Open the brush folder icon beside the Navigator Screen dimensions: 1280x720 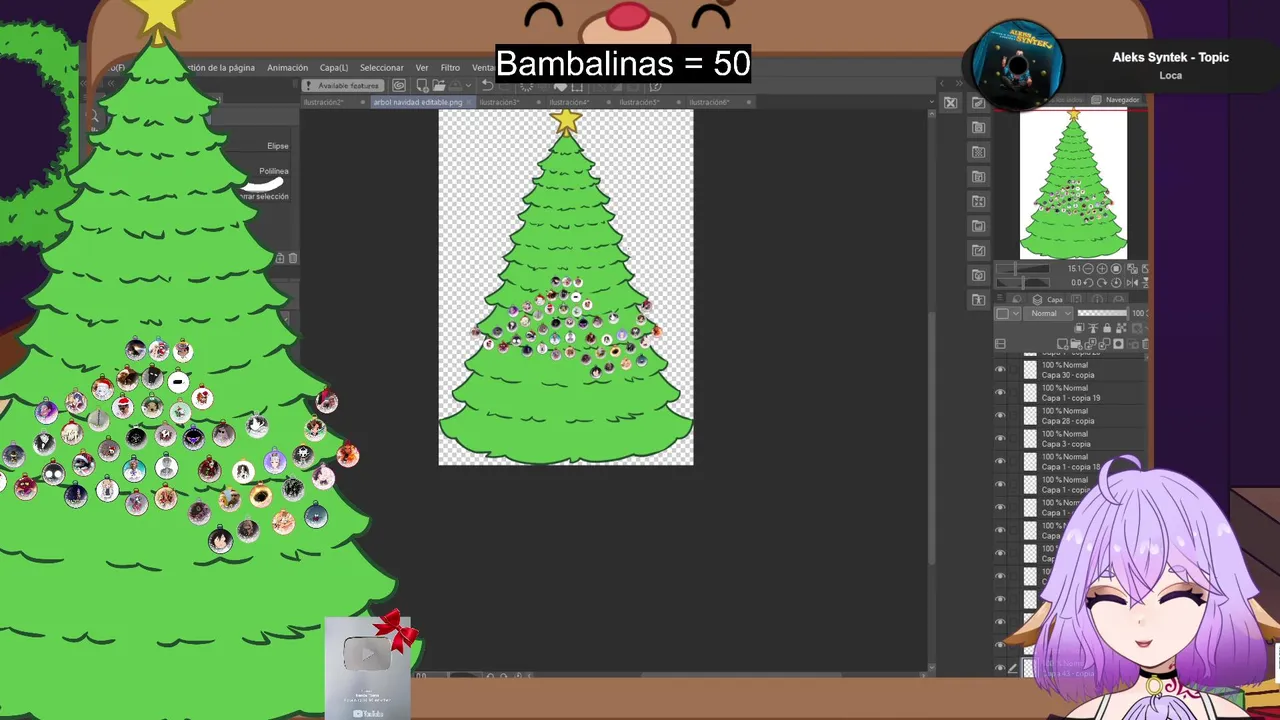point(978,103)
